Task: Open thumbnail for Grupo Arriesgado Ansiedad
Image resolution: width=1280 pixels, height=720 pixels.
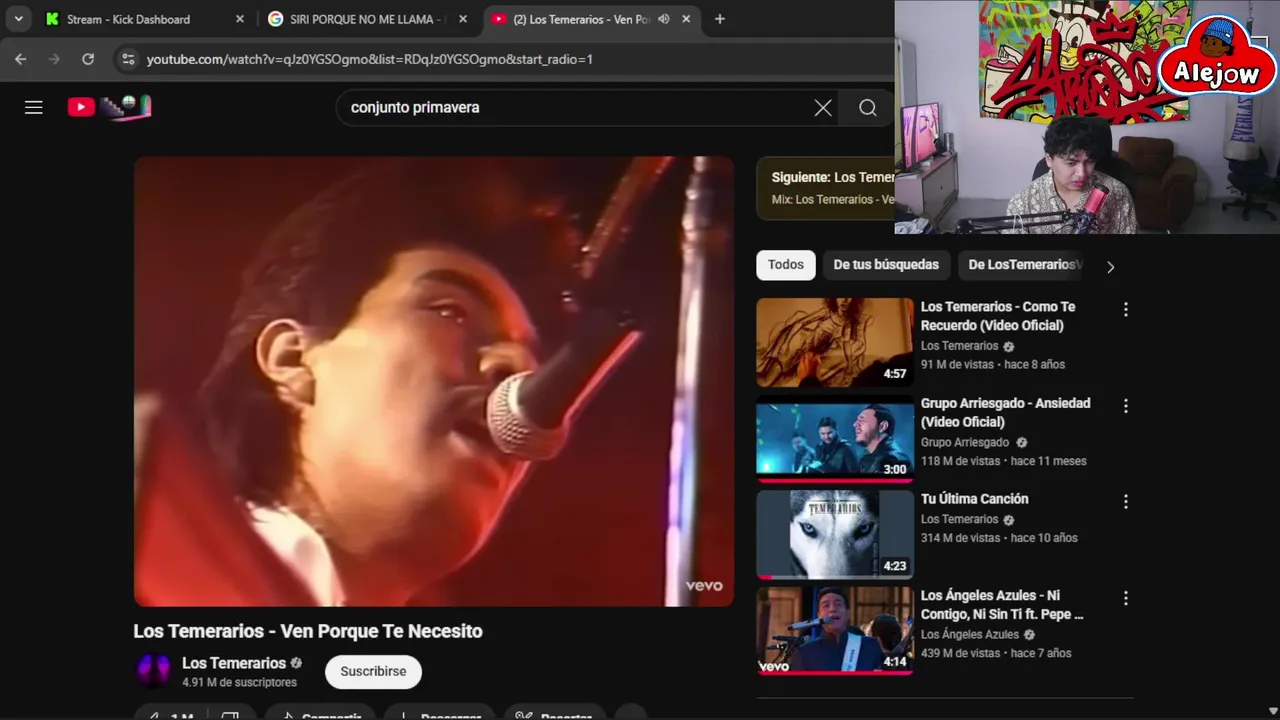Action: tap(835, 439)
